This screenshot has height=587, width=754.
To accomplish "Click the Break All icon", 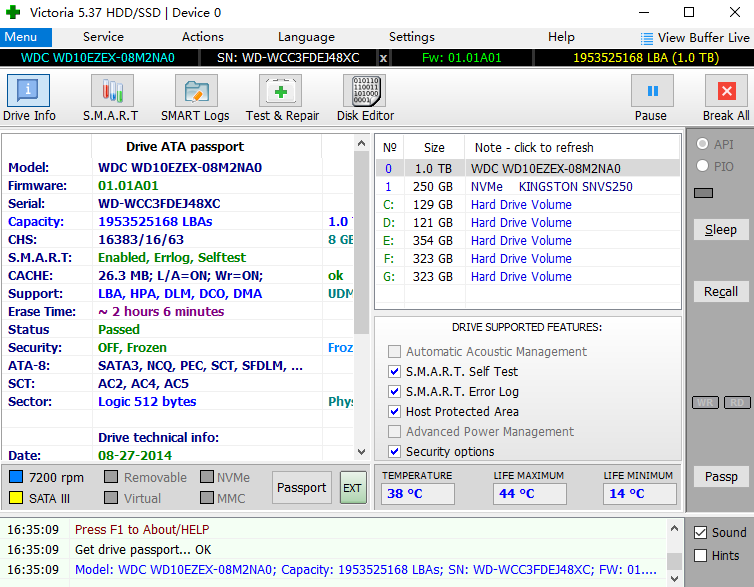I will pyautogui.click(x=725, y=92).
